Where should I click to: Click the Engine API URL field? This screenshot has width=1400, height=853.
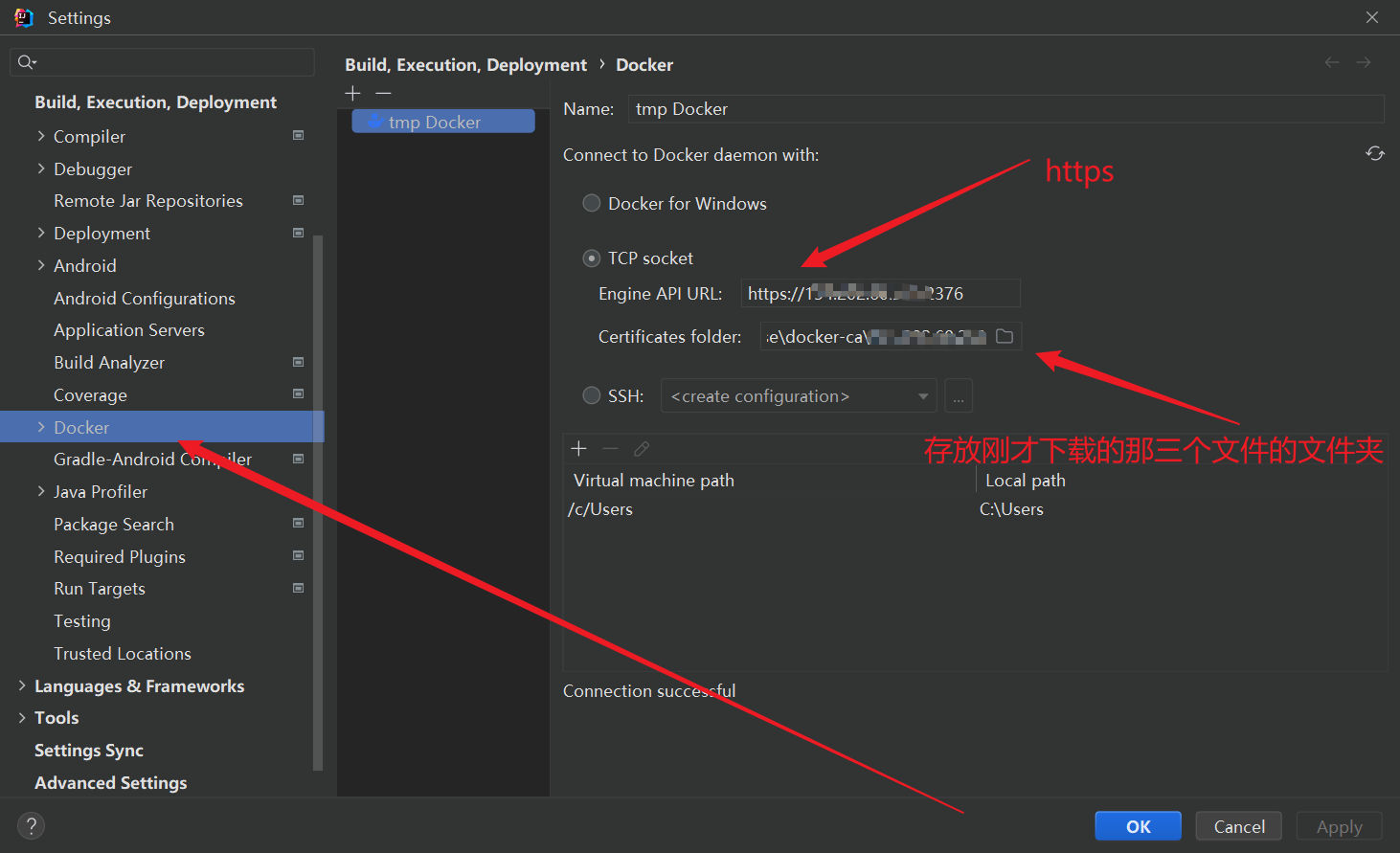click(880, 293)
